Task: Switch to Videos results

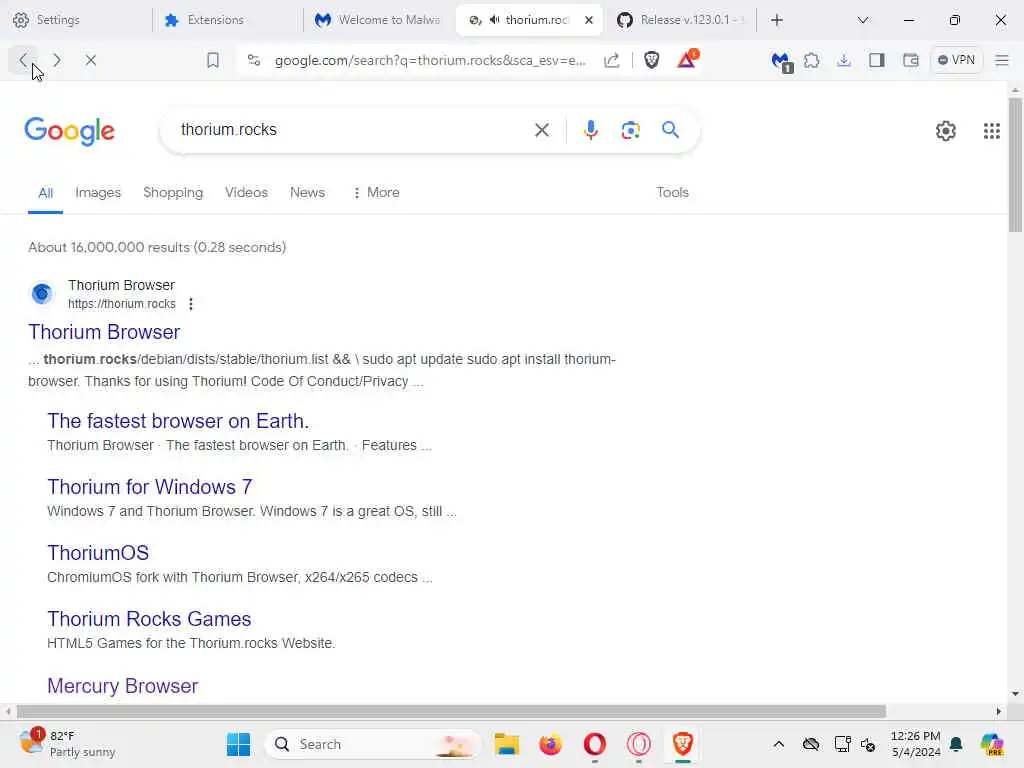Action: pyautogui.click(x=246, y=193)
